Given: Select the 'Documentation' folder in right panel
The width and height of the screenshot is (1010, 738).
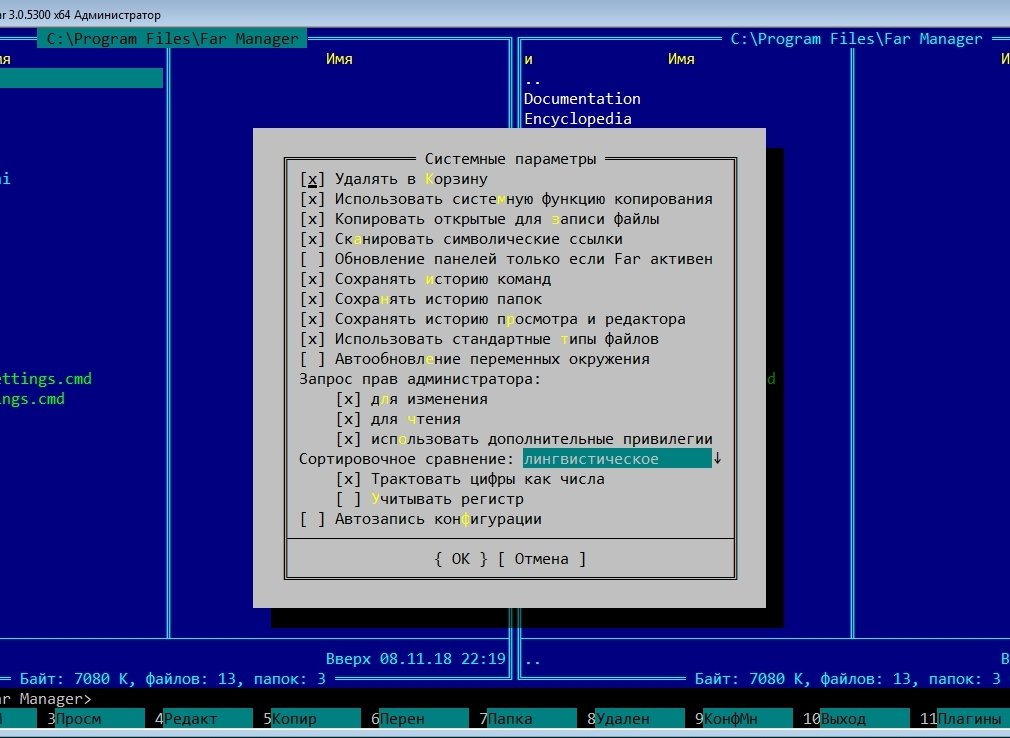Looking at the screenshot, I should [582, 99].
